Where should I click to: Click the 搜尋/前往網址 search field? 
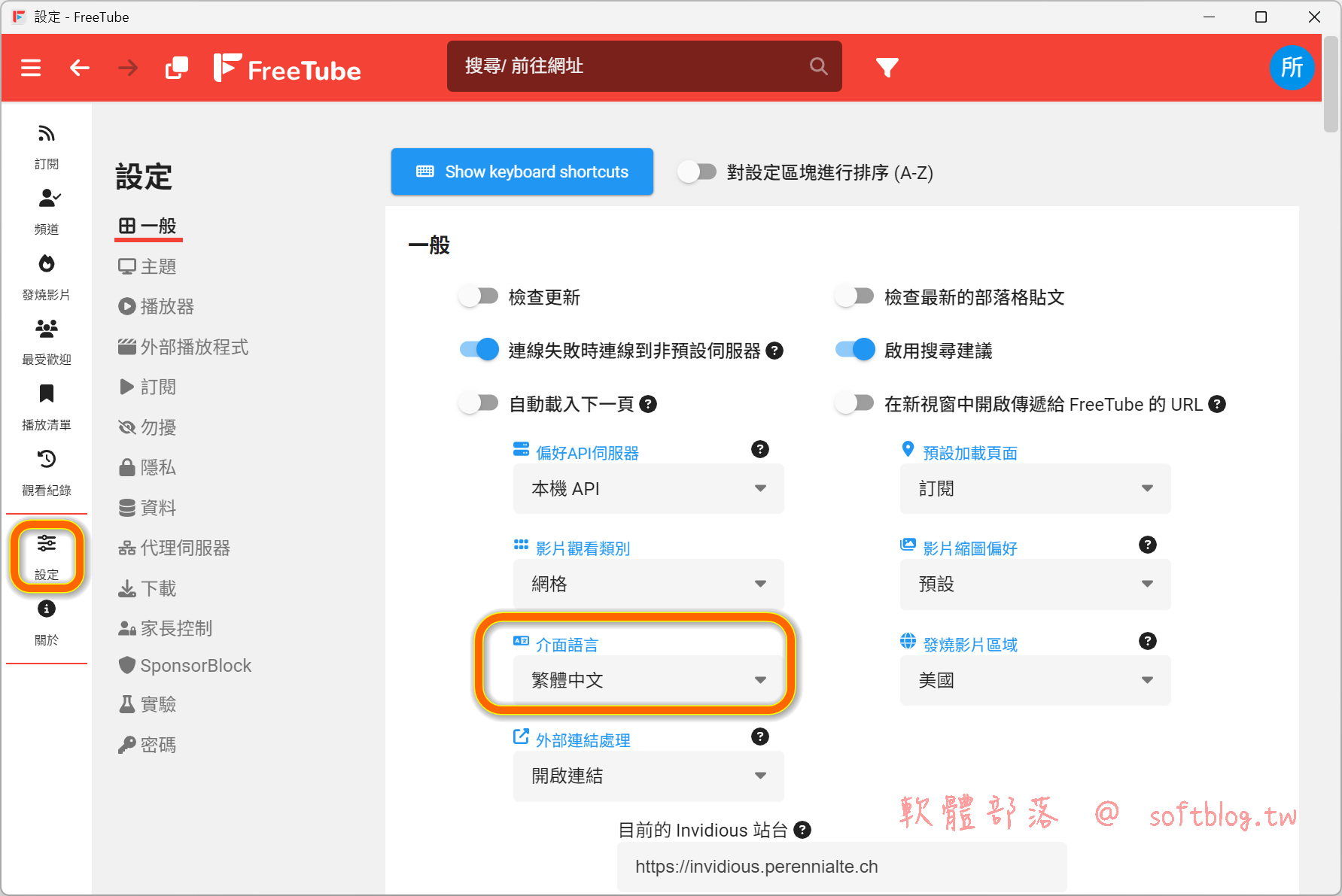pos(644,66)
